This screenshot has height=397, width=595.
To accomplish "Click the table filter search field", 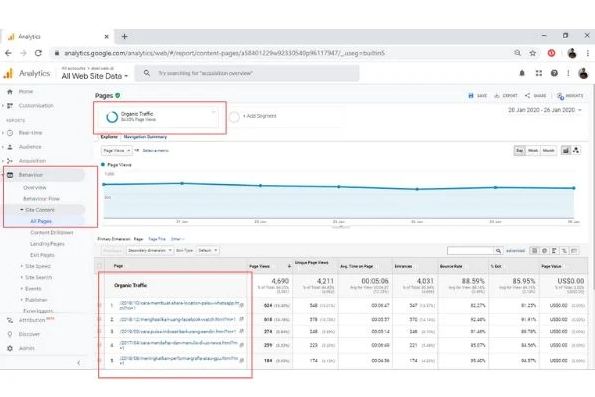I will [471, 251].
